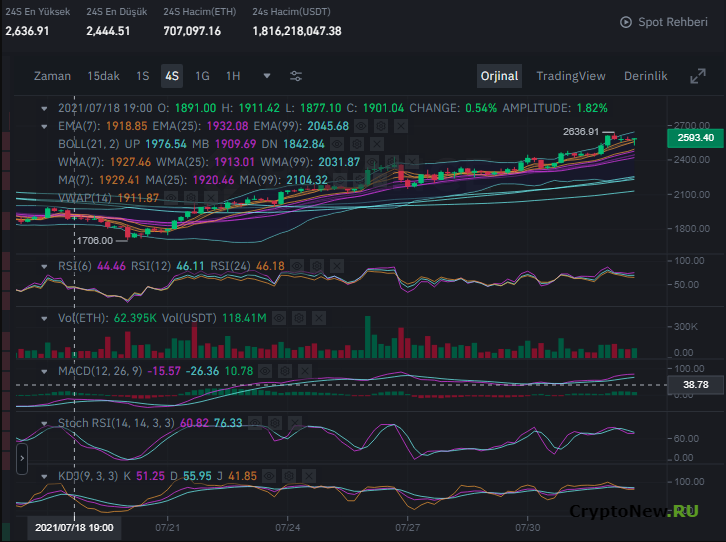The height and width of the screenshot is (542, 726).
Task: Open VWAP indicator settings gear
Action: [x=191, y=198]
